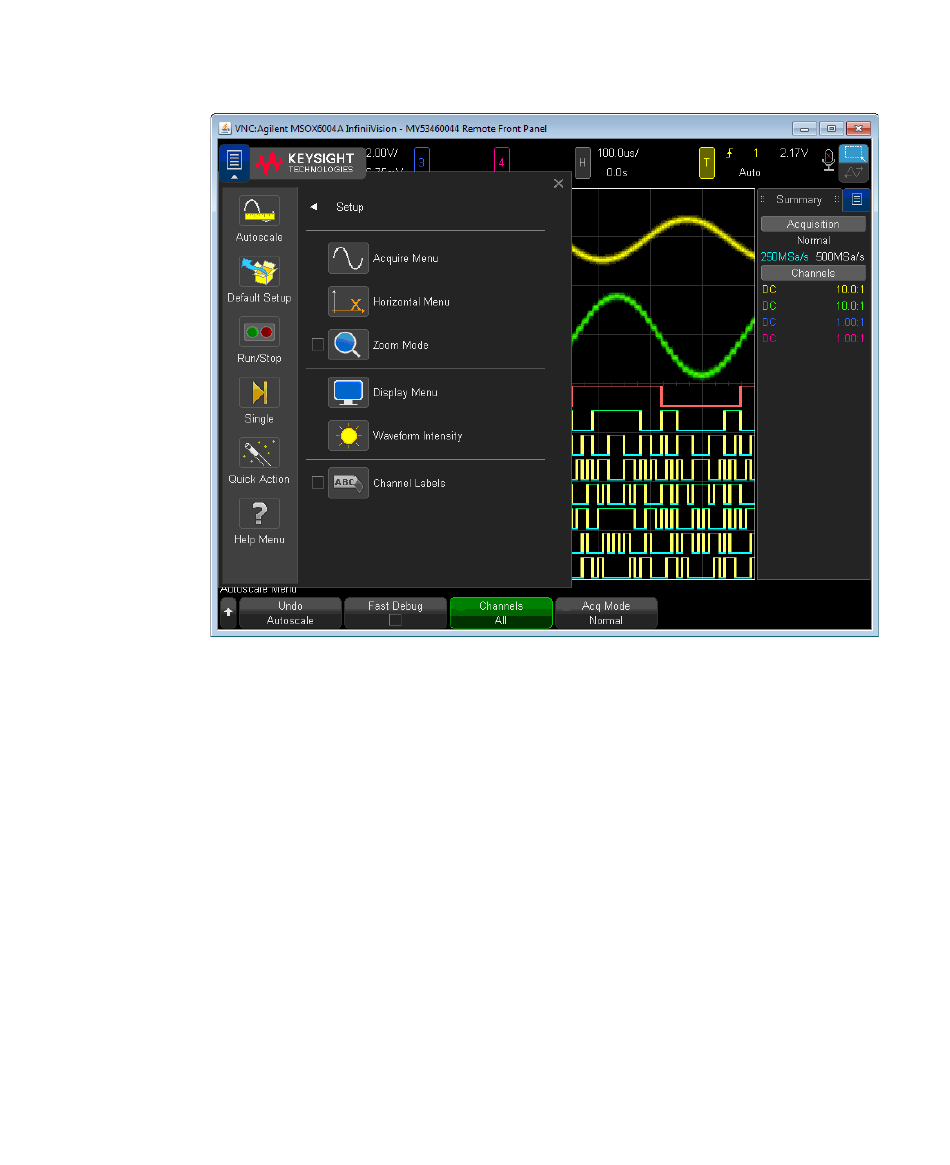This screenshot has width=950, height=1165.
Task: Click the Acquisition header in Summary
Action: point(813,224)
